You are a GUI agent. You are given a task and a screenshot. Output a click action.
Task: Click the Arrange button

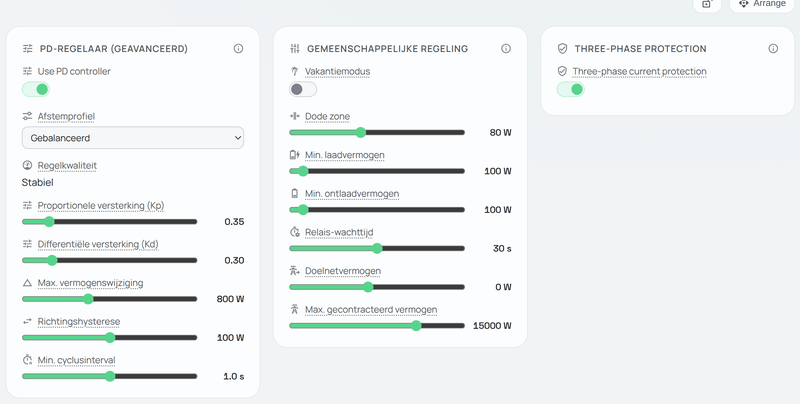[x=762, y=4]
